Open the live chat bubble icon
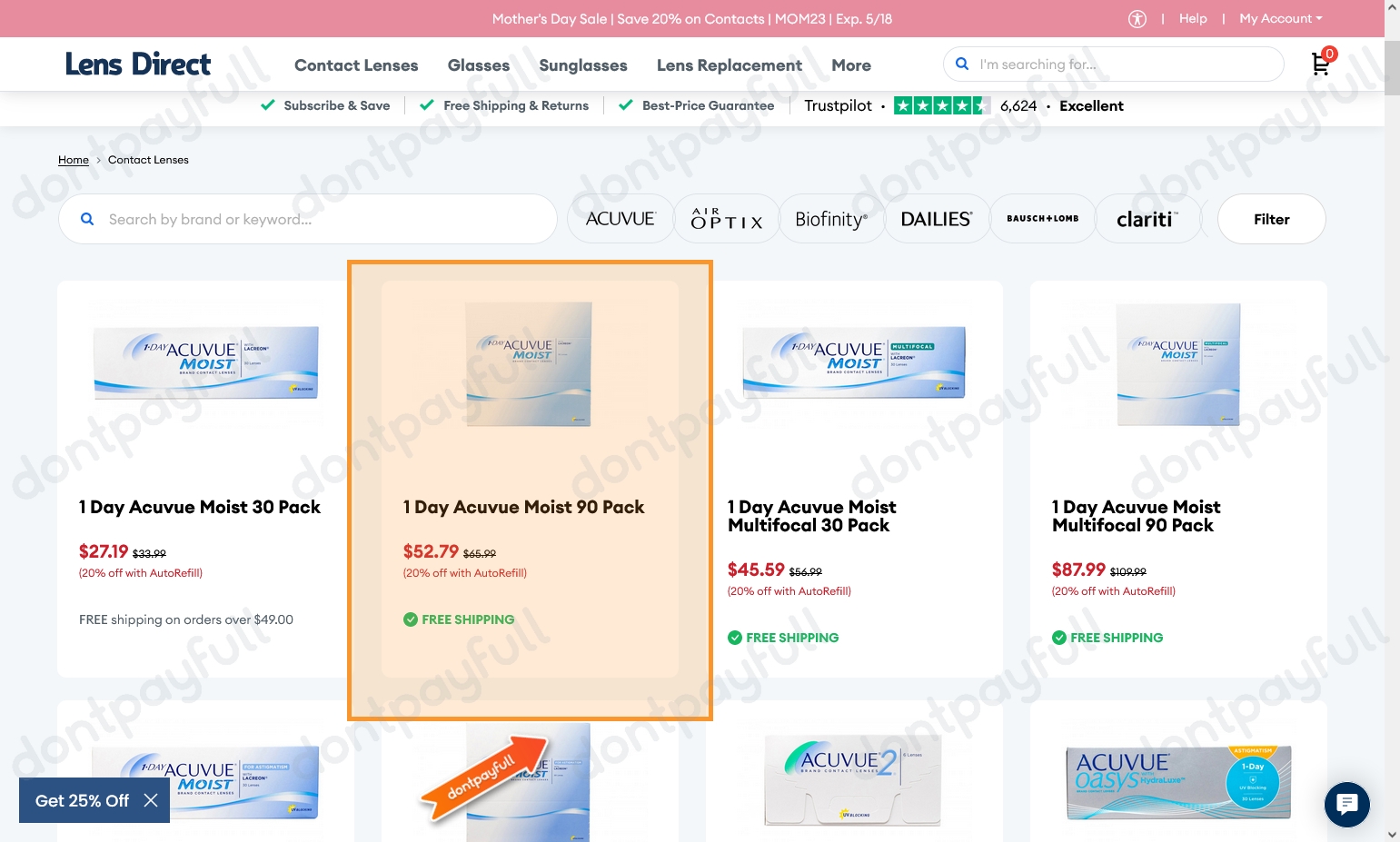Image resolution: width=1400 pixels, height=842 pixels. 1346,804
